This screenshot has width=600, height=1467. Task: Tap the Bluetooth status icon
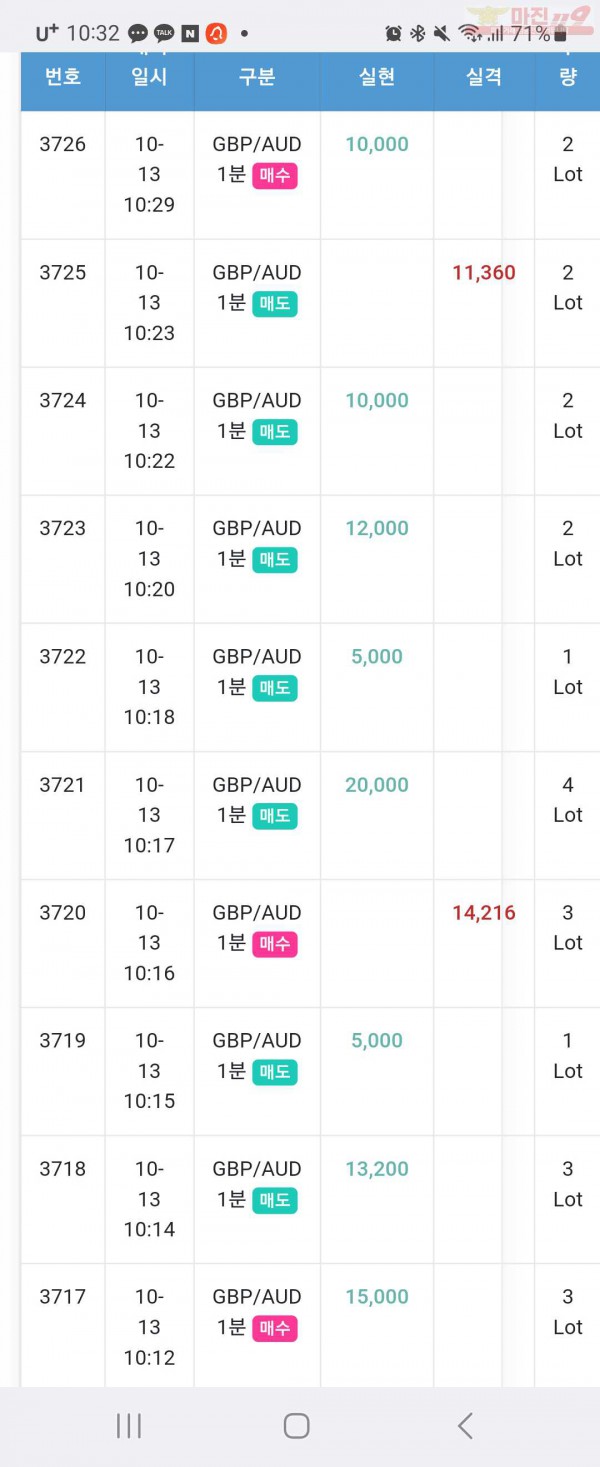pyautogui.click(x=418, y=34)
